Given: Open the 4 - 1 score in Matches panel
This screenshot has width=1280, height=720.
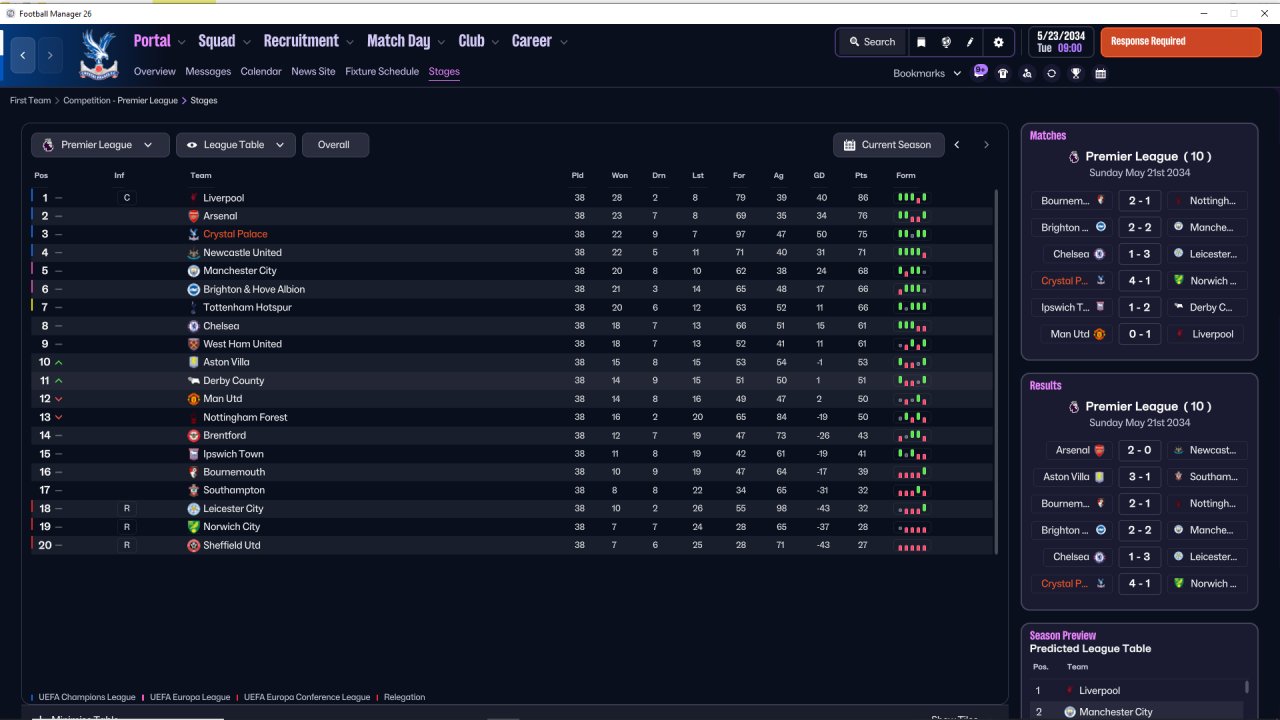Looking at the screenshot, I should point(1139,281).
